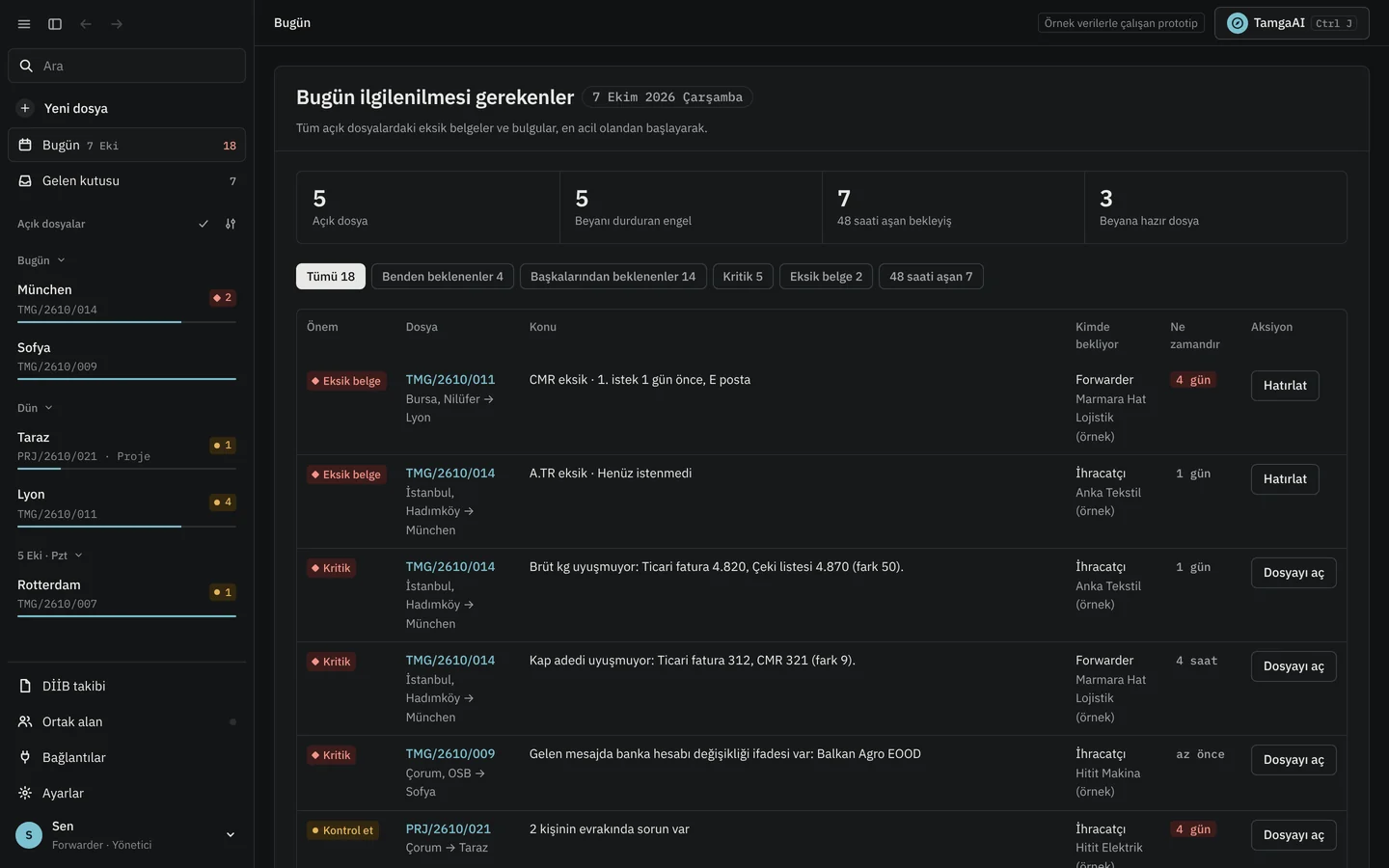Screen dimensions: 1389x868
Task: Open the PRJ/2610/021 file link
Action: pos(449,829)
